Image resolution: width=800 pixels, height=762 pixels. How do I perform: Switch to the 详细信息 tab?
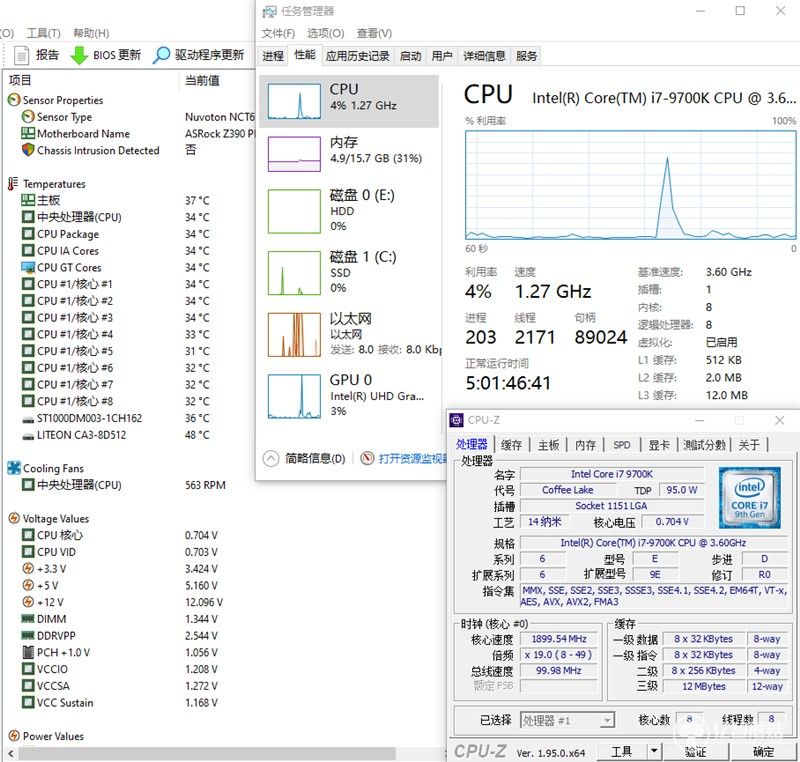pyautogui.click(x=484, y=56)
